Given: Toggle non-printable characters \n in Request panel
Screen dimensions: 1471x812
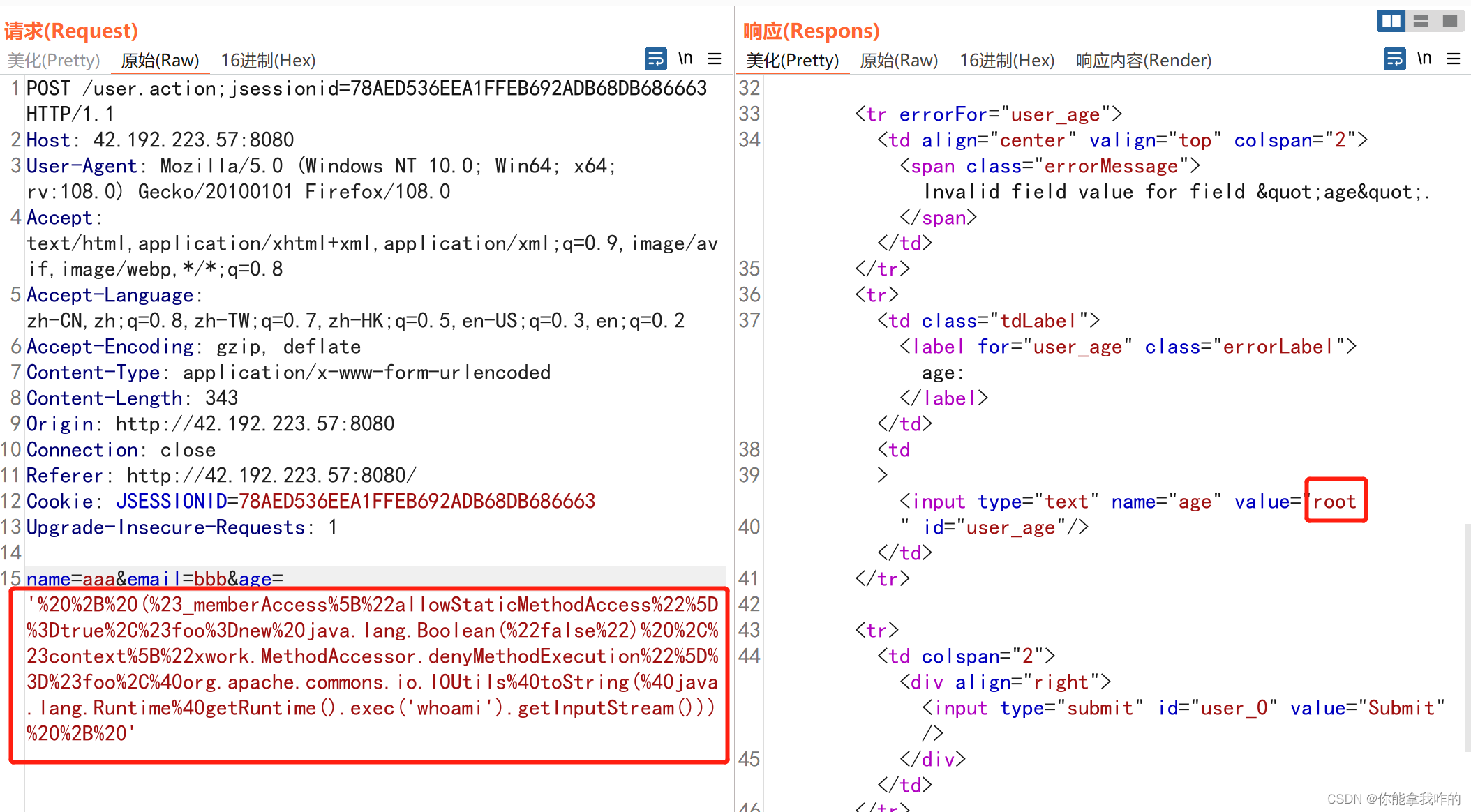Looking at the screenshot, I should click(x=685, y=59).
